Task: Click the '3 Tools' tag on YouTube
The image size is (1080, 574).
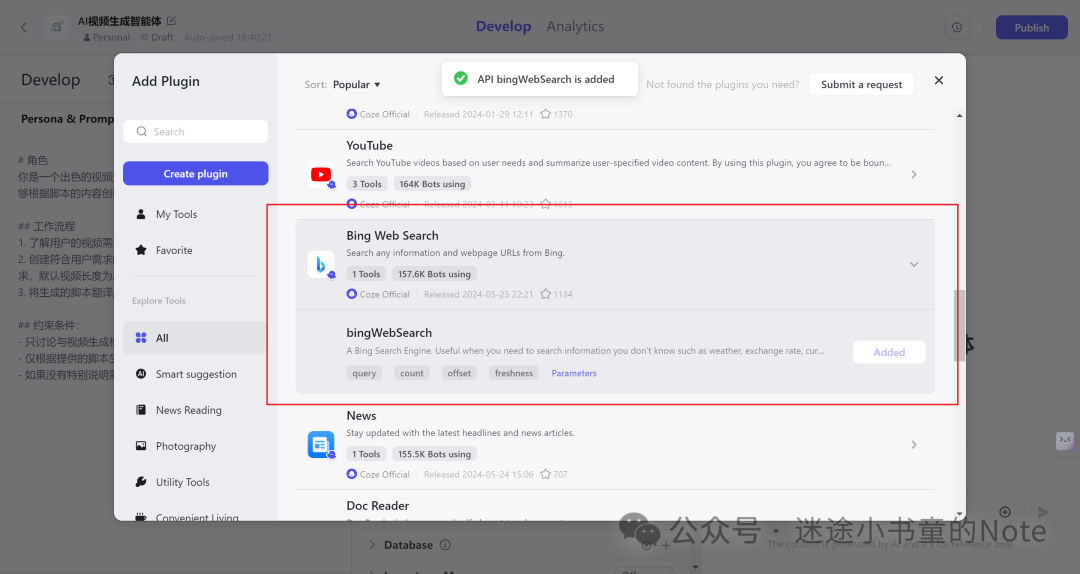Action: (366, 184)
